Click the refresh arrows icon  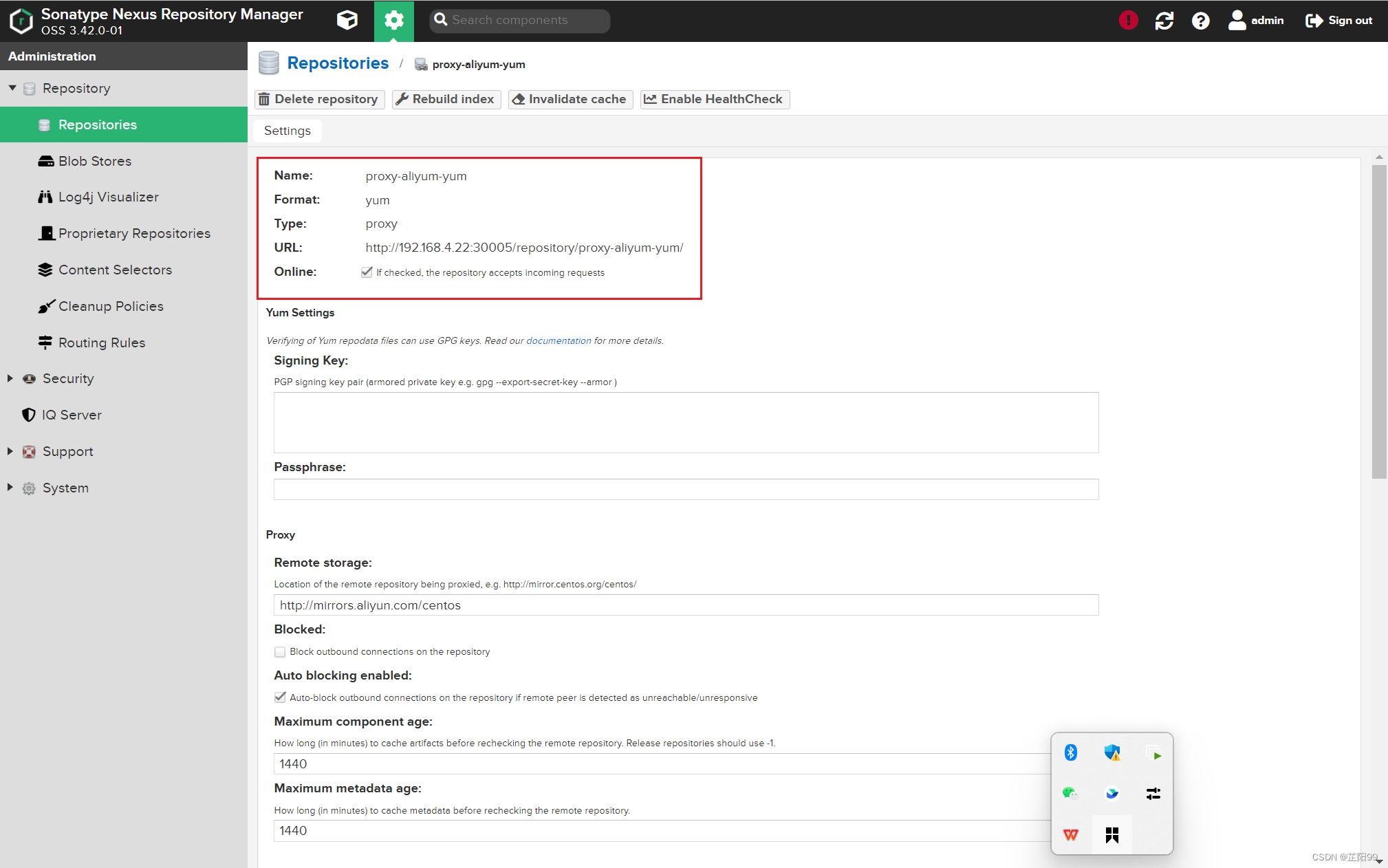[x=1164, y=21]
